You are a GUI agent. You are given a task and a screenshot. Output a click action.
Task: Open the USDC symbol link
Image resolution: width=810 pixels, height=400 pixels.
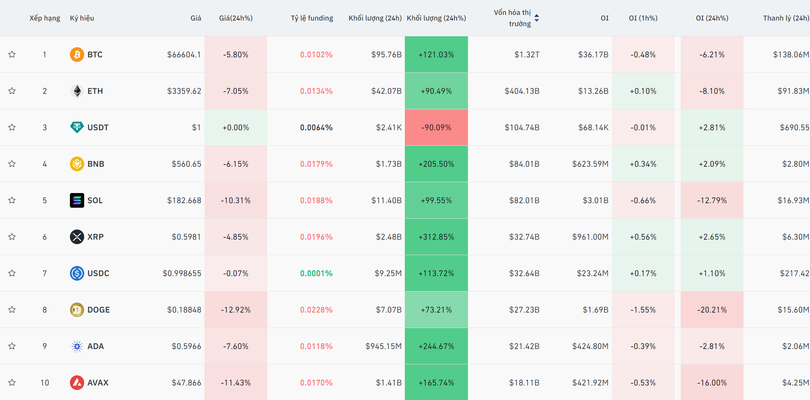click(98, 273)
